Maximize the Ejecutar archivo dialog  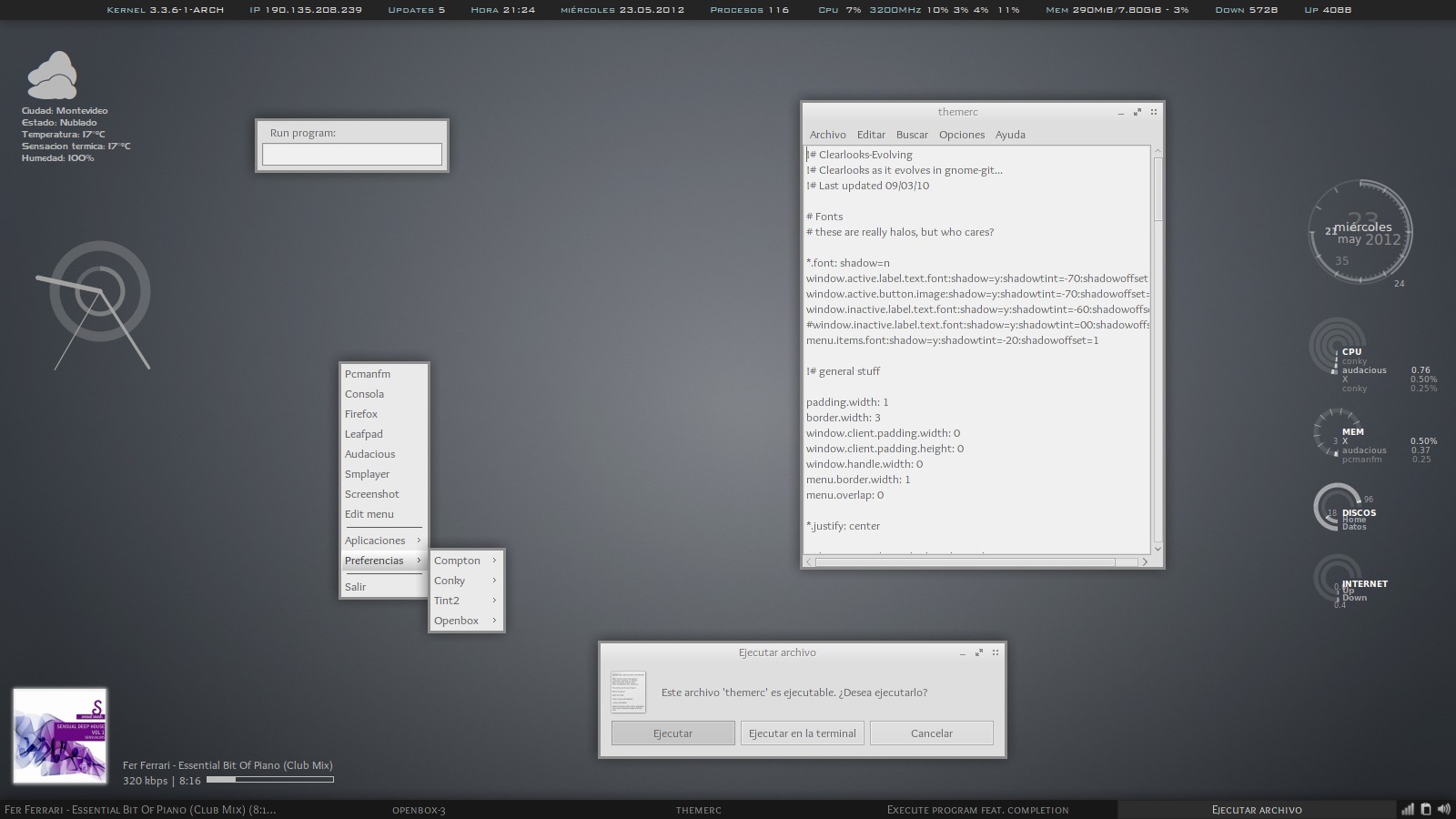979,652
